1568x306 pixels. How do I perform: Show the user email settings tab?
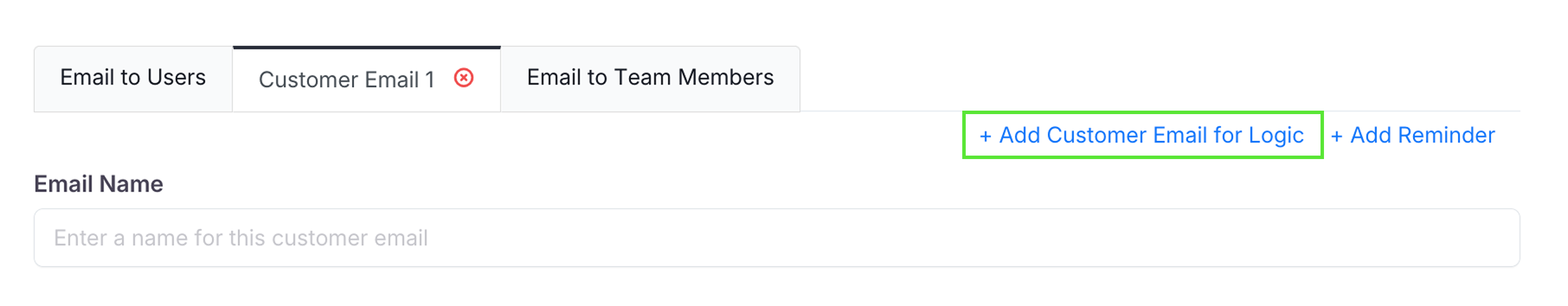click(133, 78)
